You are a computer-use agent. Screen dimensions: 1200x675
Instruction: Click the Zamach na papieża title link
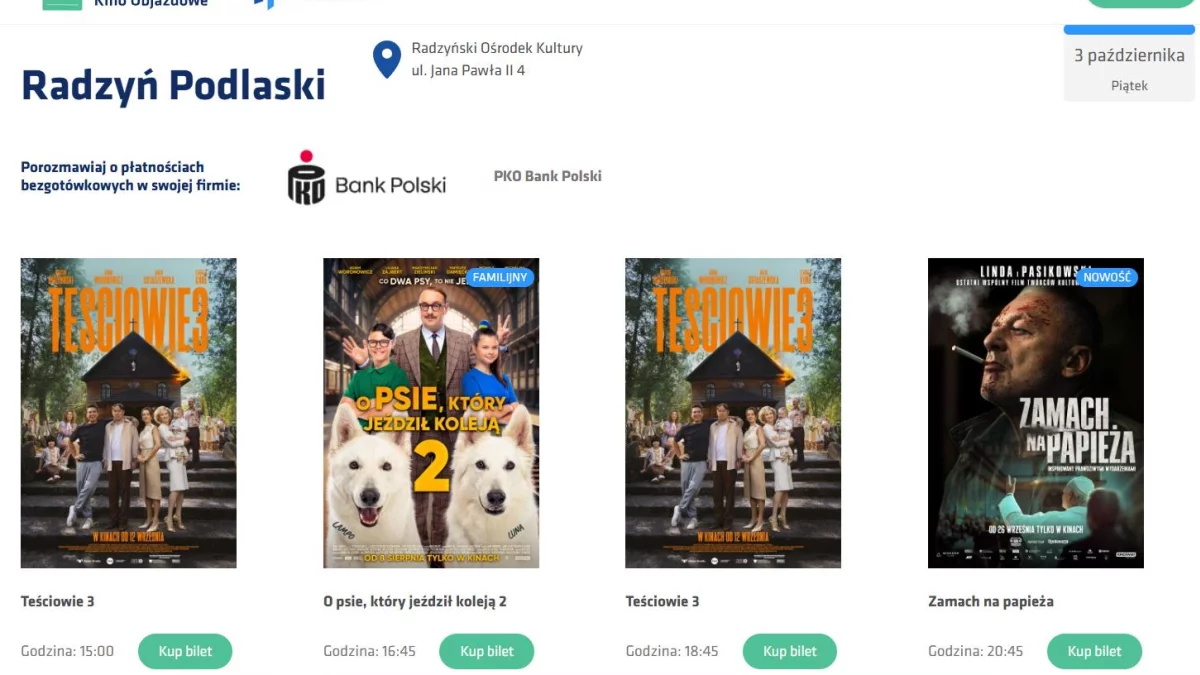pyautogui.click(x=991, y=601)
